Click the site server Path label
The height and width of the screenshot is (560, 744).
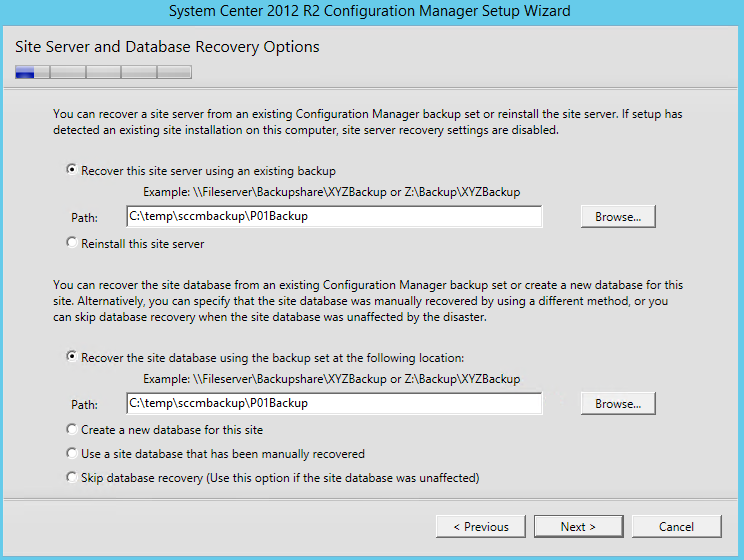(84, 218)
